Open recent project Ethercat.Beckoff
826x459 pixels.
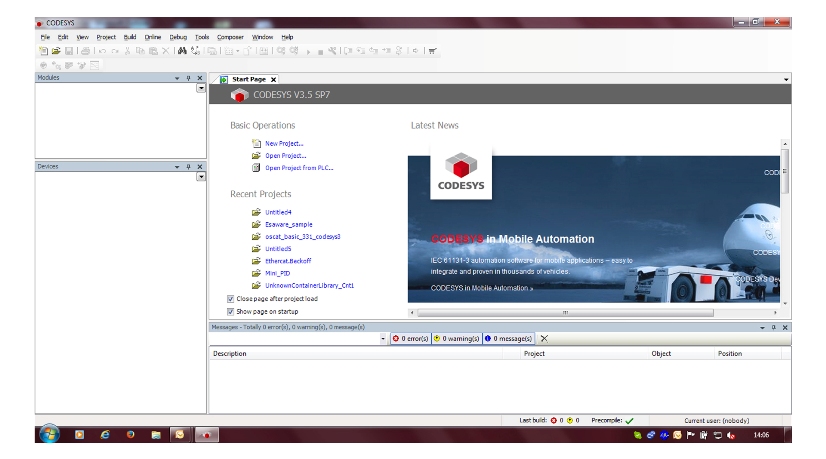click(x=288, y=261)
